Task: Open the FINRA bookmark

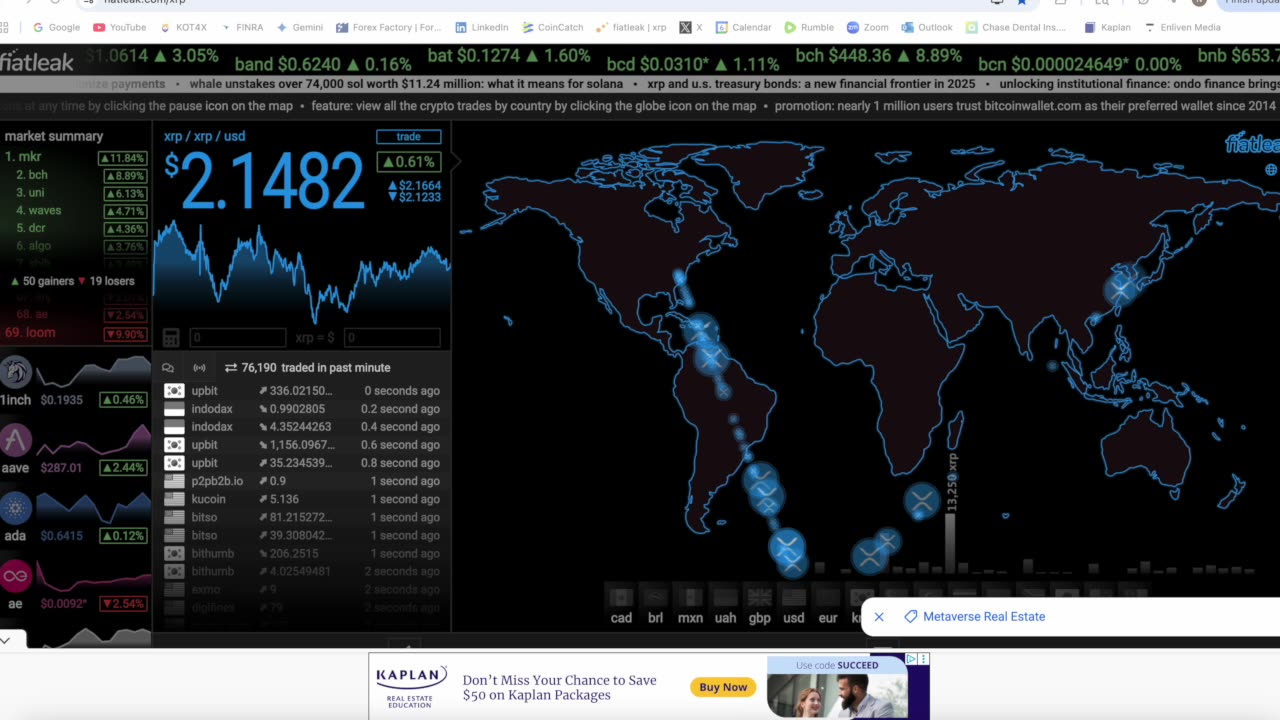Action: tap(241, 27)
